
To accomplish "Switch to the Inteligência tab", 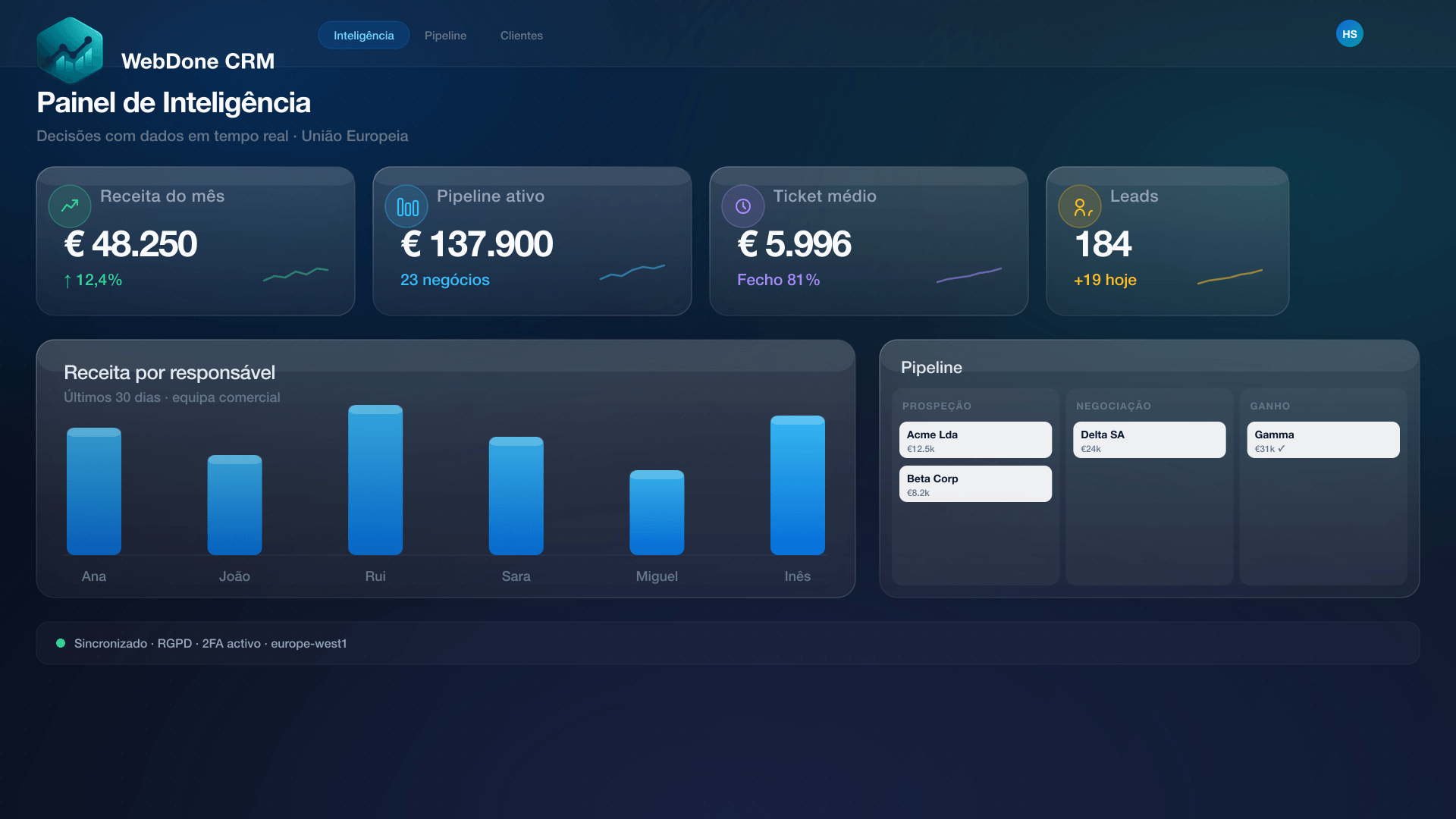I will coord(364,36).
